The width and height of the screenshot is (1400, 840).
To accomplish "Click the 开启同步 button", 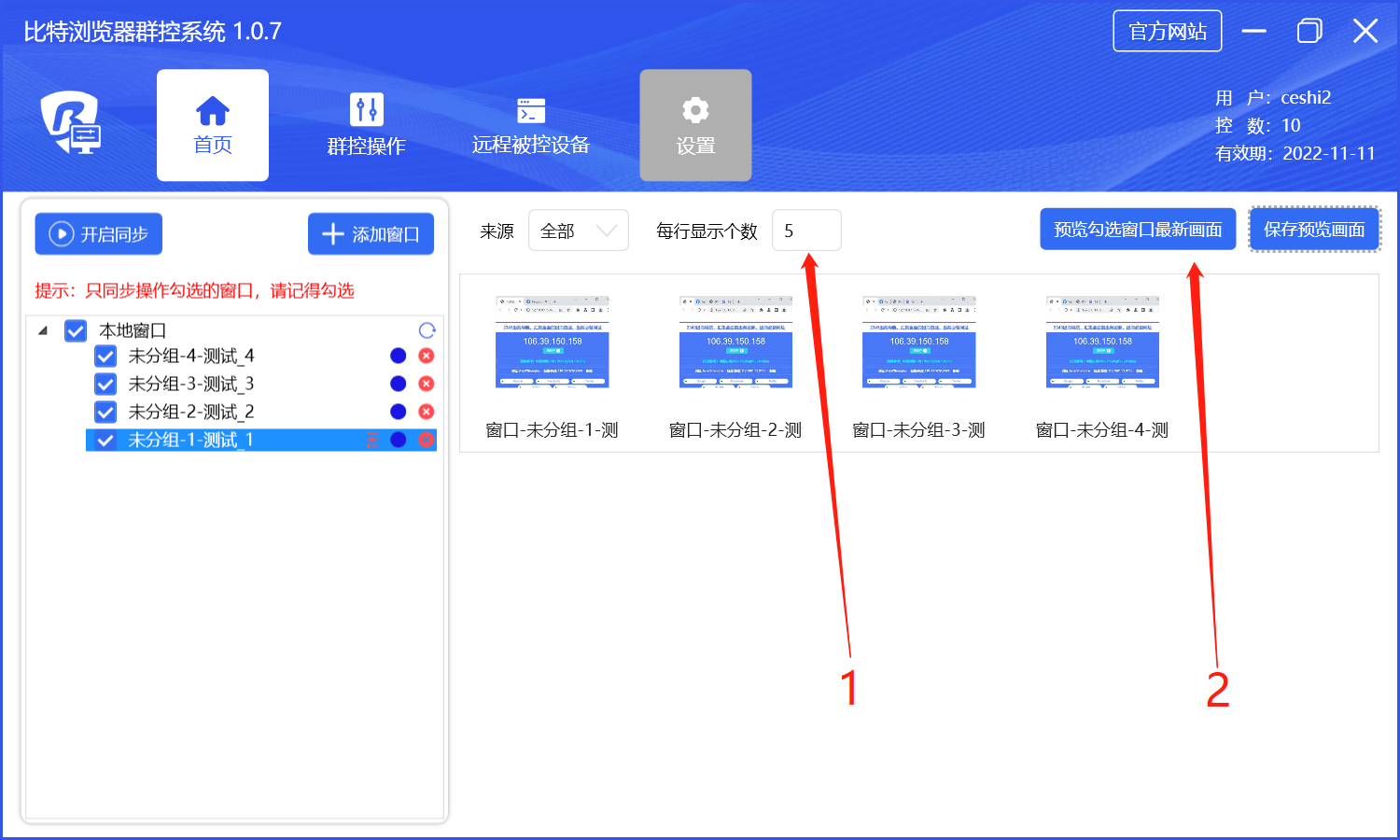I will coord(99,234).
